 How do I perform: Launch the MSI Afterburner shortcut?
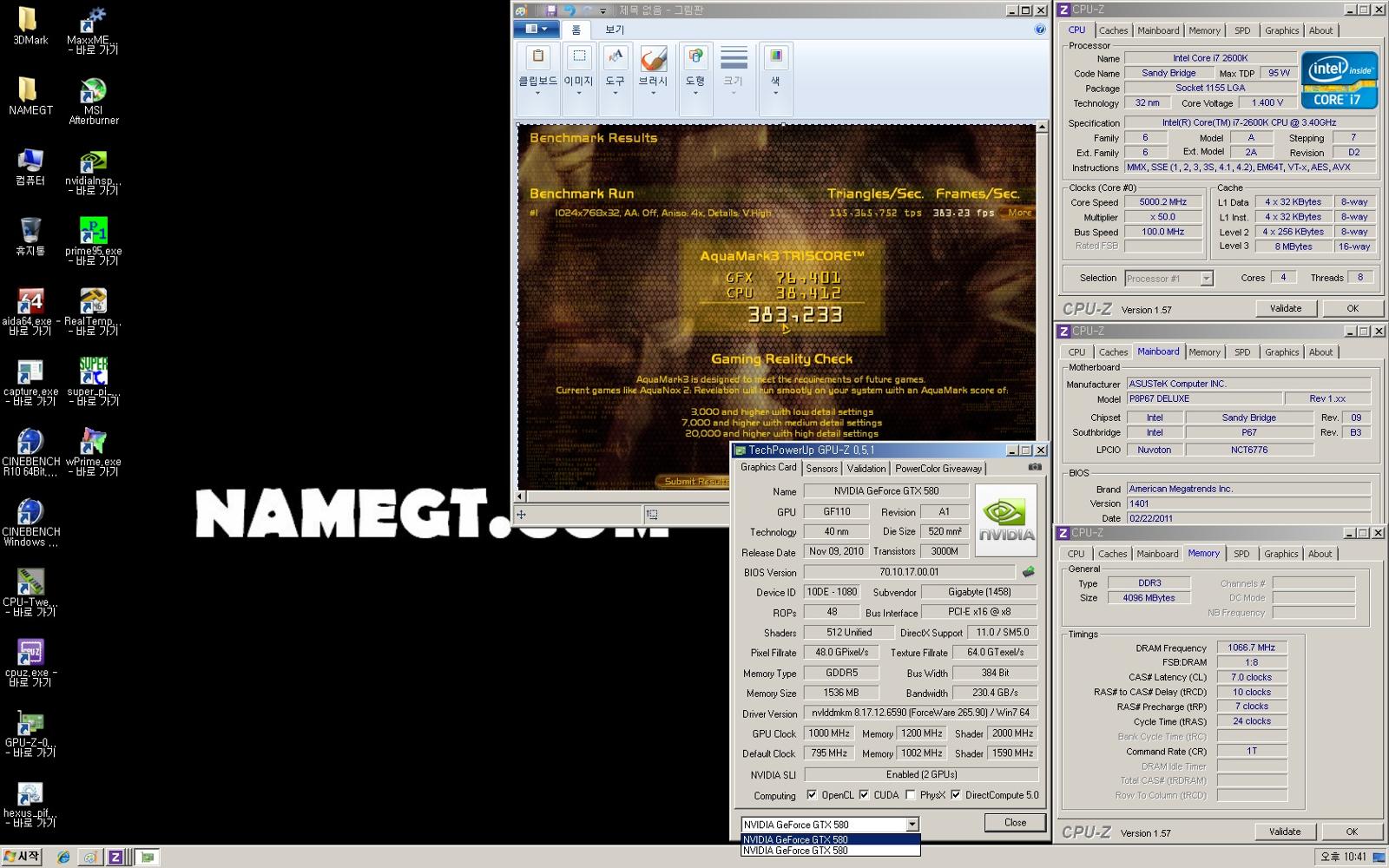coord(93,102)
